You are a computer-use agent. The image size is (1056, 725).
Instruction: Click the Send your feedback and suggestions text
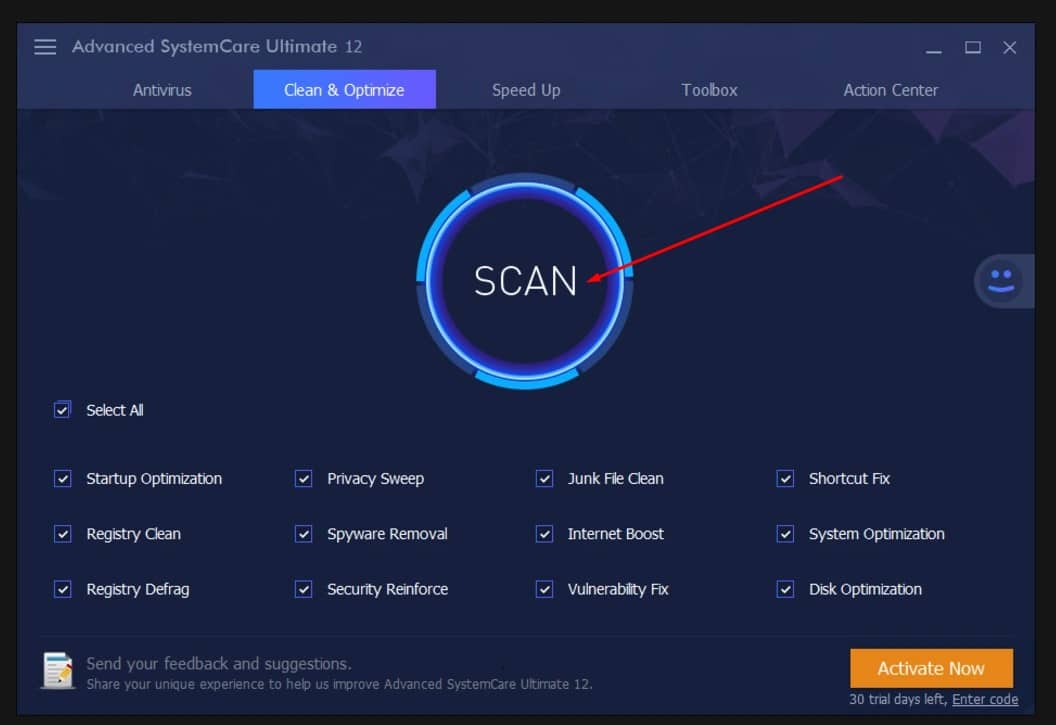(218, 663)
